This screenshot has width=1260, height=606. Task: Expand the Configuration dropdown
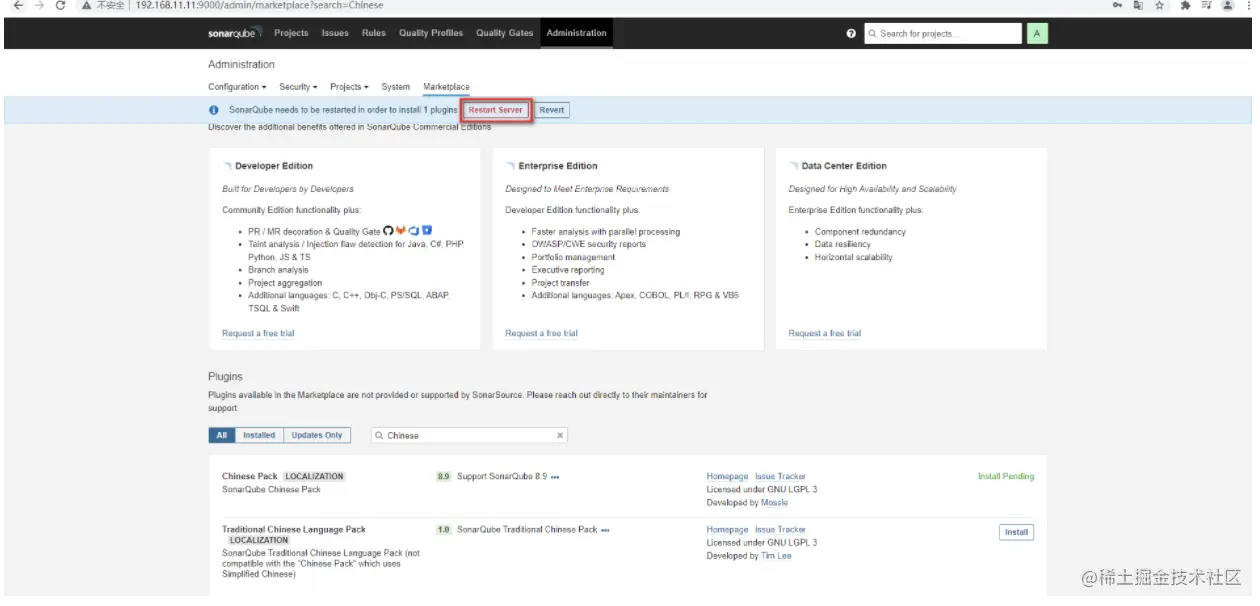pyautogui.click(x=237, y=87)
